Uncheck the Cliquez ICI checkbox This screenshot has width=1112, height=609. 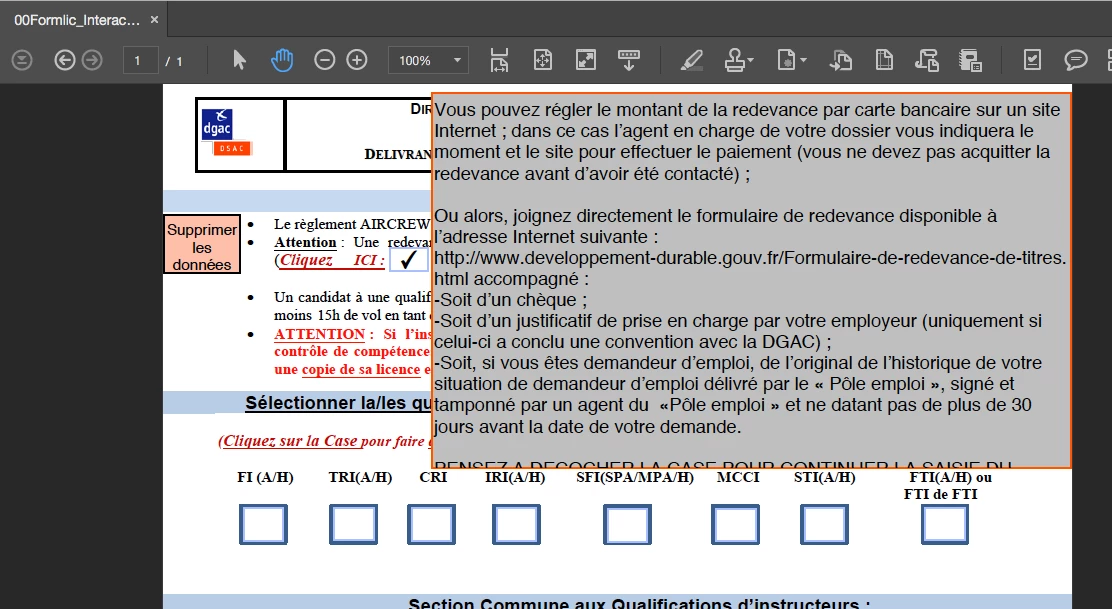point(408,259)
